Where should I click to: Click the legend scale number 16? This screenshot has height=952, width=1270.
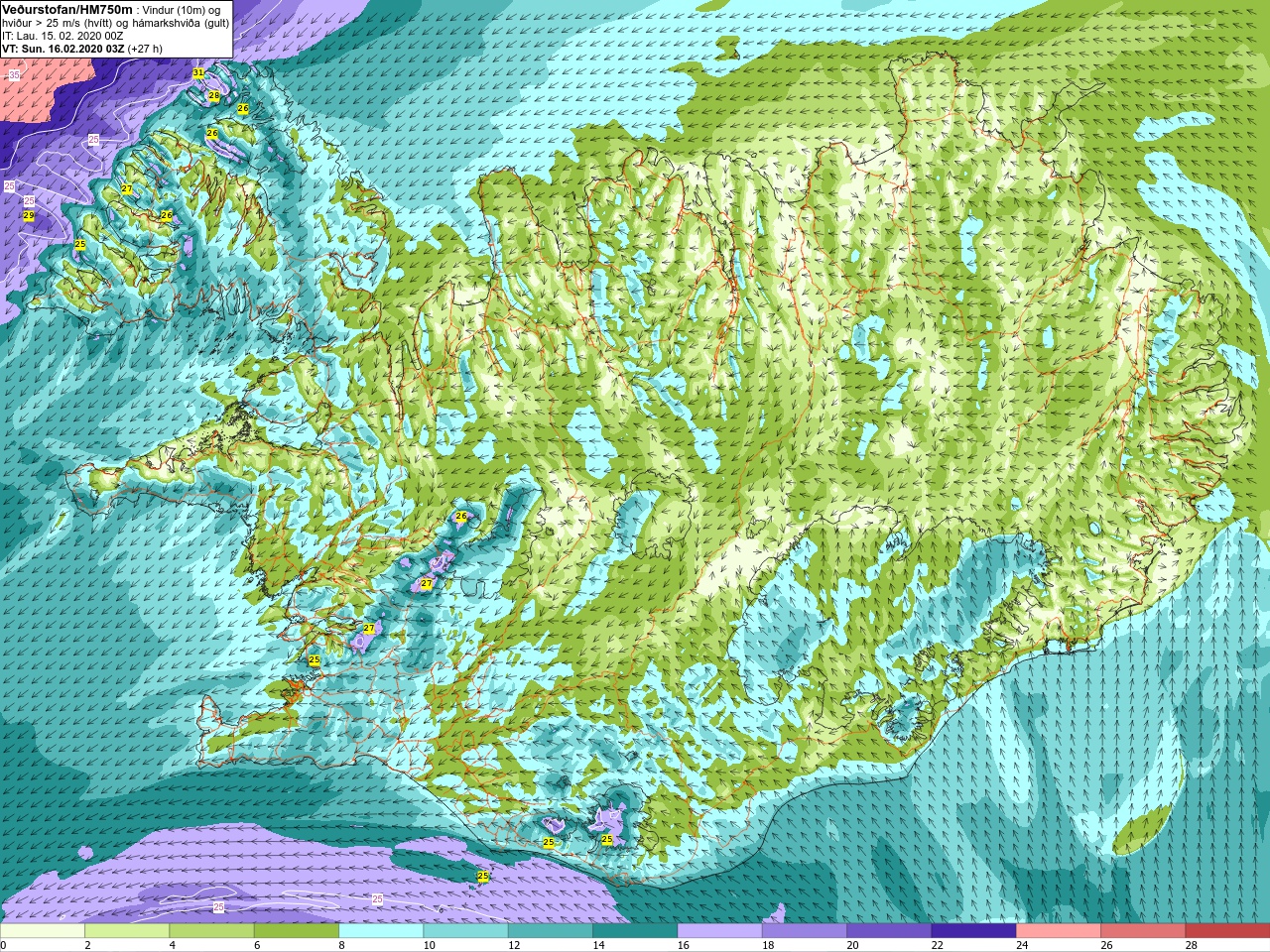[x=684, y=945]
